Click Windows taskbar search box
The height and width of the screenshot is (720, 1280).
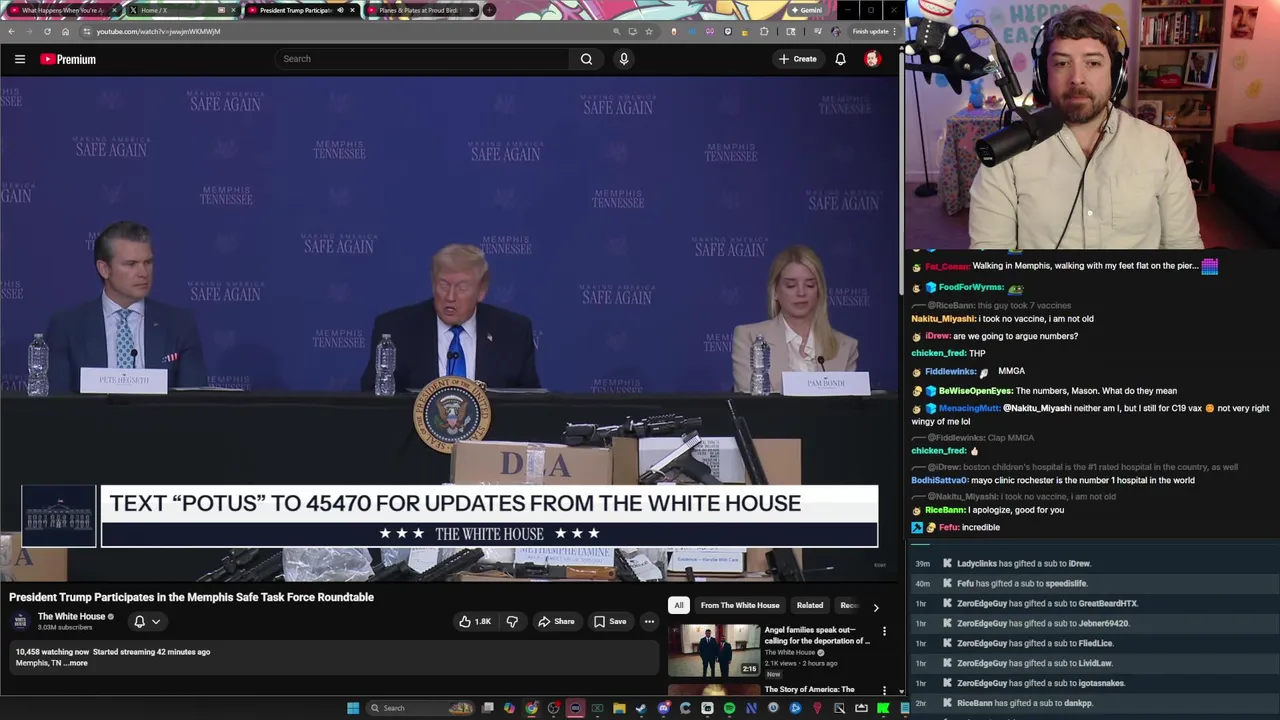coord(418,708)
